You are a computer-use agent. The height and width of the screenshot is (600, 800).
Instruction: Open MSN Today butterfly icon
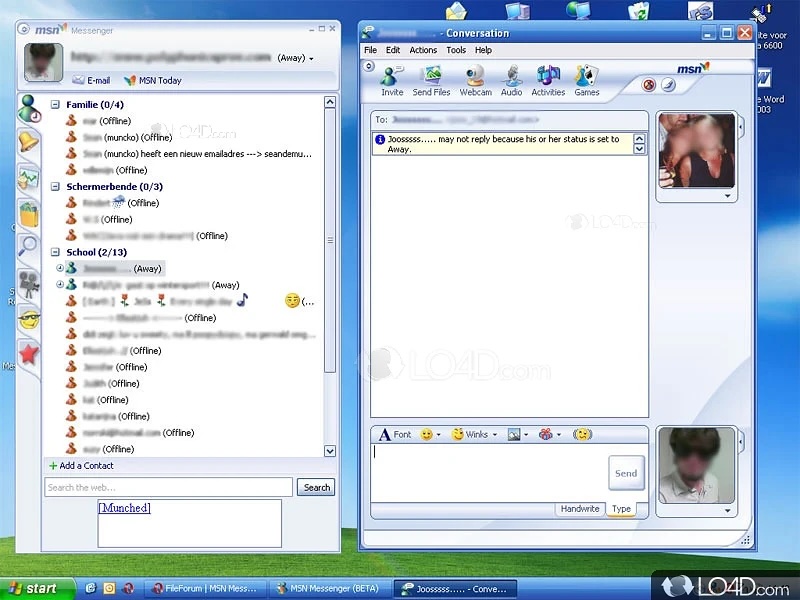pyautogui.click(x=130, y=80)
